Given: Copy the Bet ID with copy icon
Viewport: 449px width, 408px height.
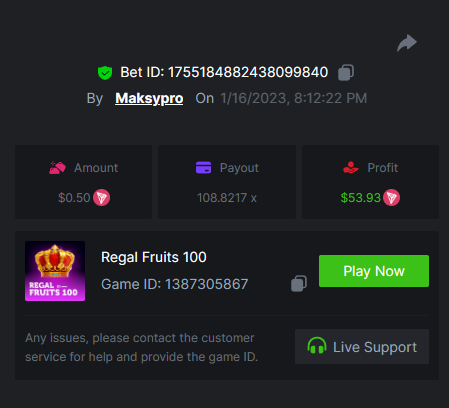Looking at the screenshot, I should pyautogui.click(x=346, y=72).
